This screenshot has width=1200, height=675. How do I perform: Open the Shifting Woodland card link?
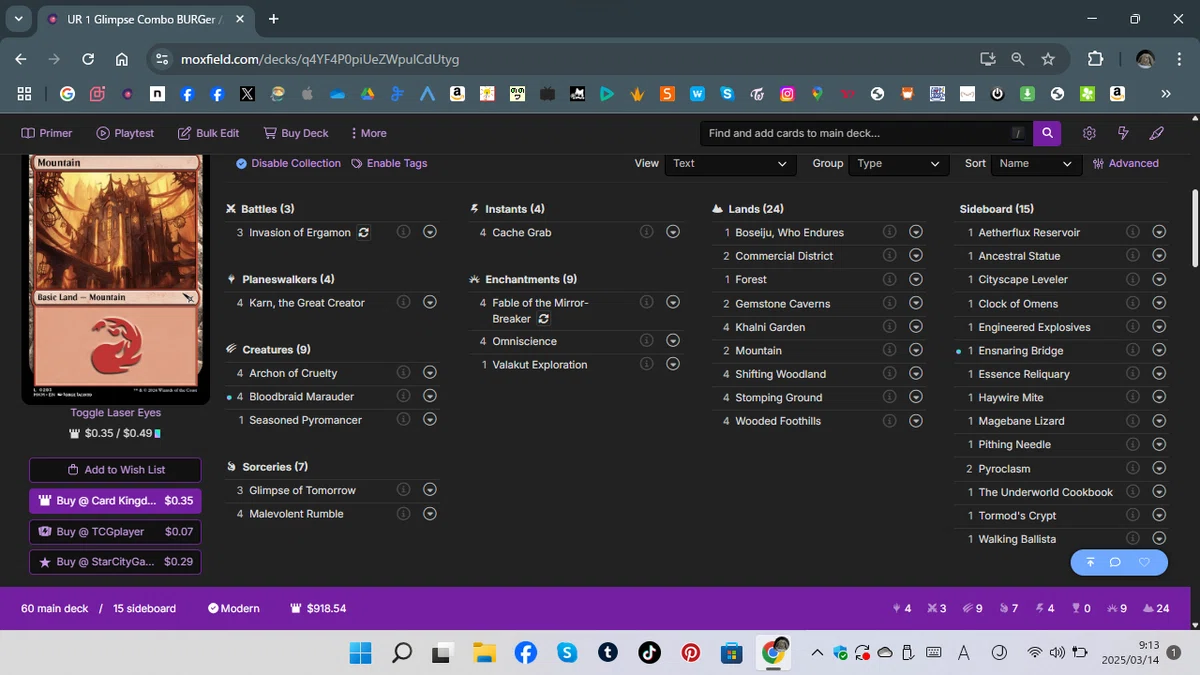(781, 374)
